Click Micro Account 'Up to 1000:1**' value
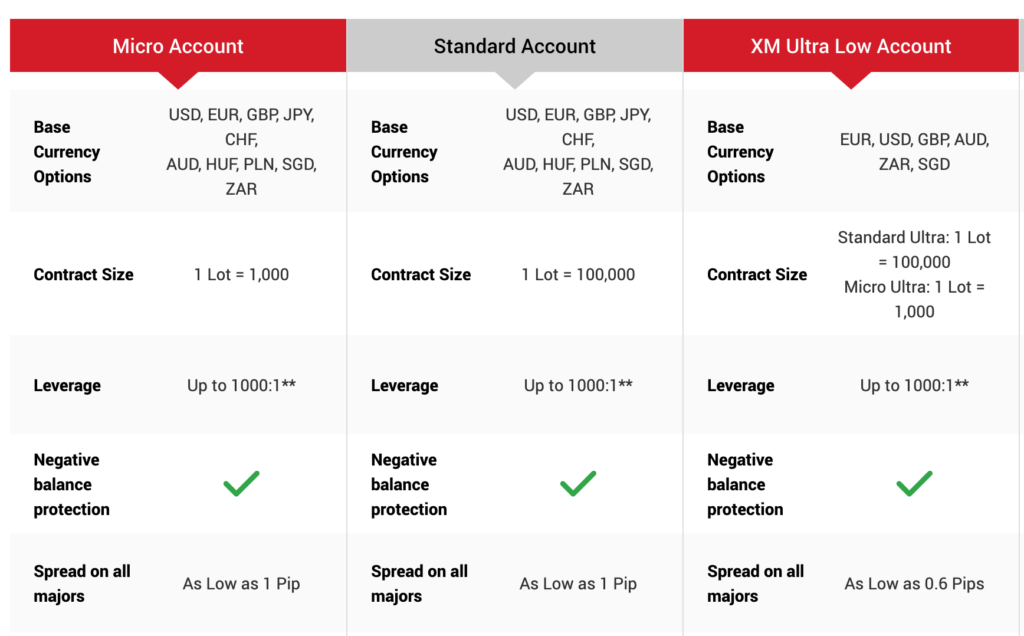1024x636 pixels. 242,385
